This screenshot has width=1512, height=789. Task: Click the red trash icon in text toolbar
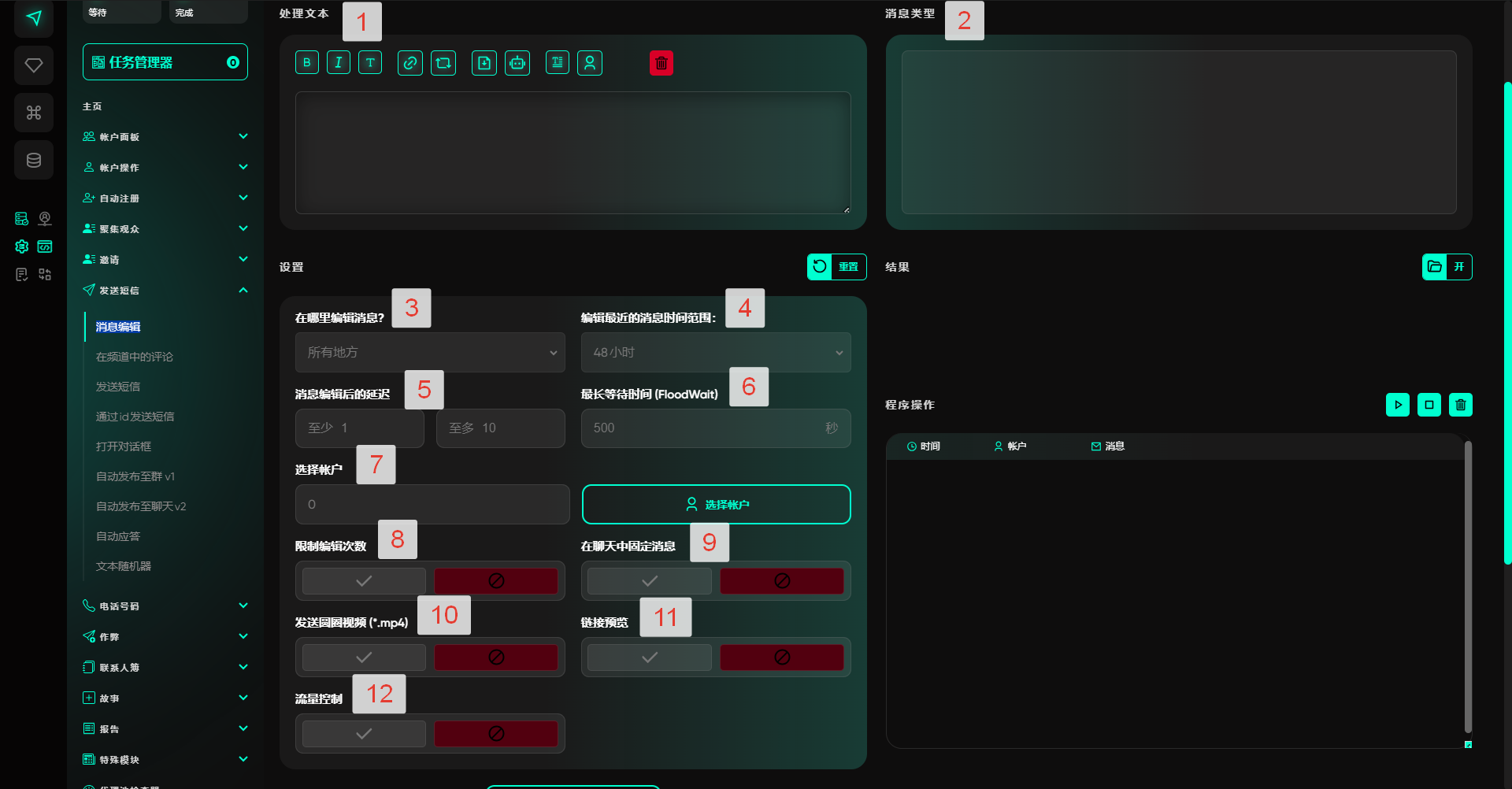pyautogui.click(x=661, y=63)
